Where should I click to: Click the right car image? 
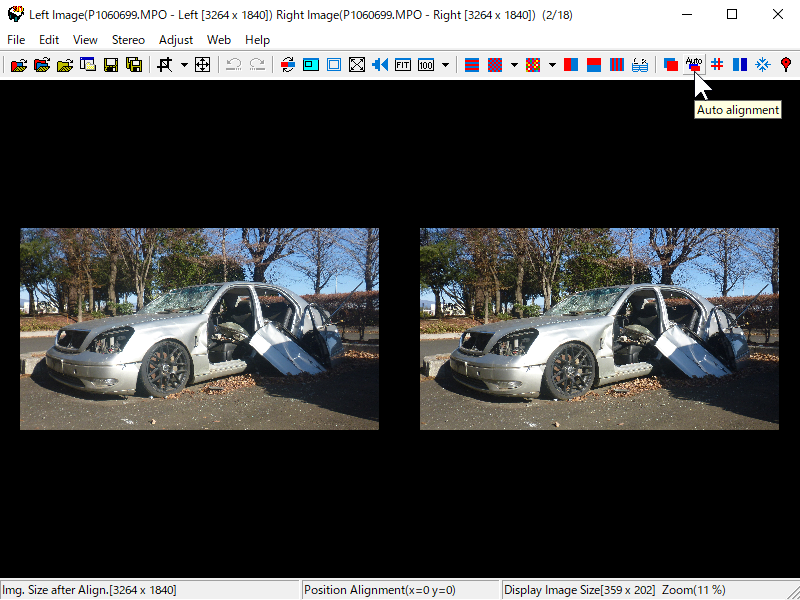(599, 329)
